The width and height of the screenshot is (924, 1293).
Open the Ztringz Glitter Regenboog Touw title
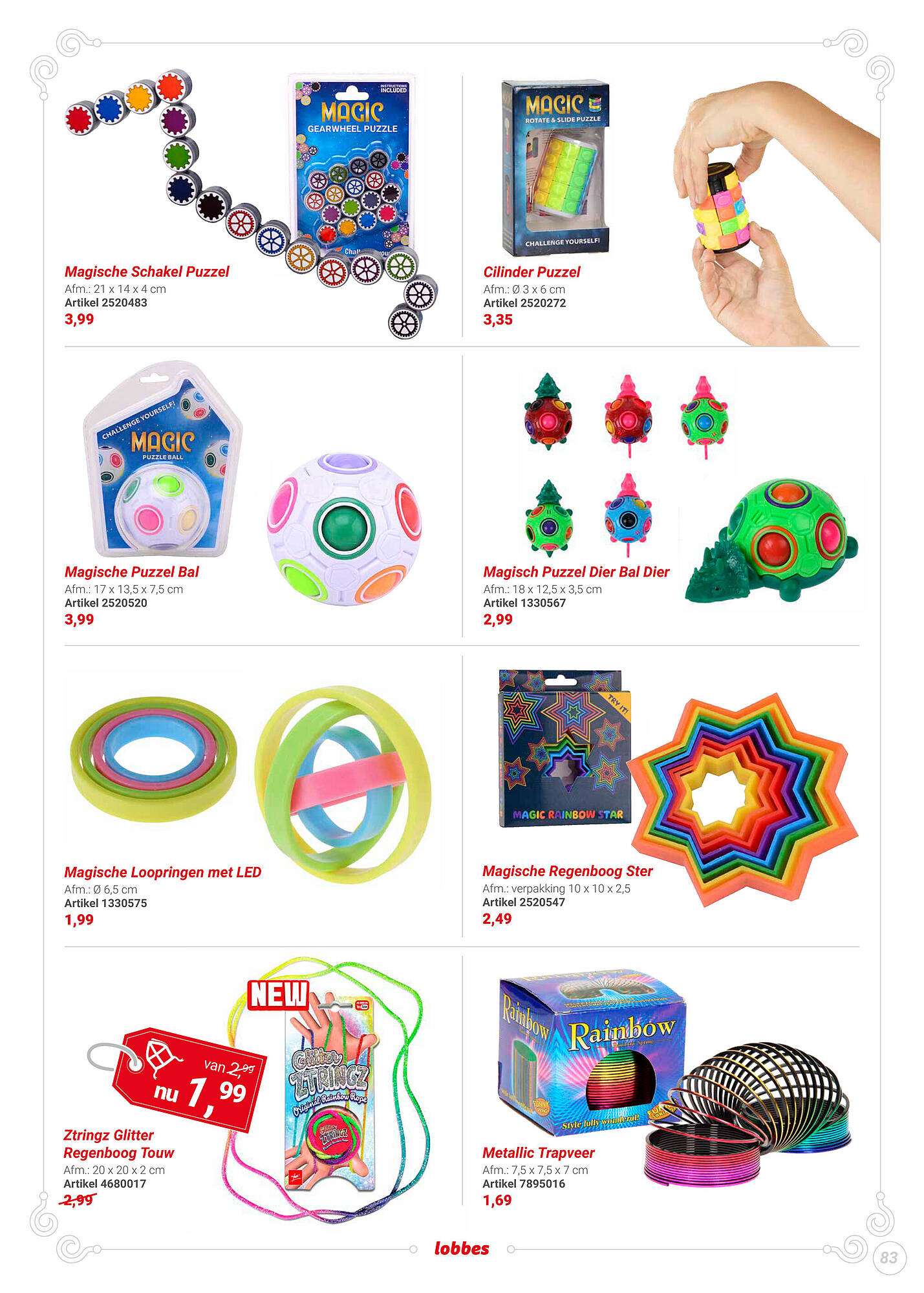click(119, 1144)
